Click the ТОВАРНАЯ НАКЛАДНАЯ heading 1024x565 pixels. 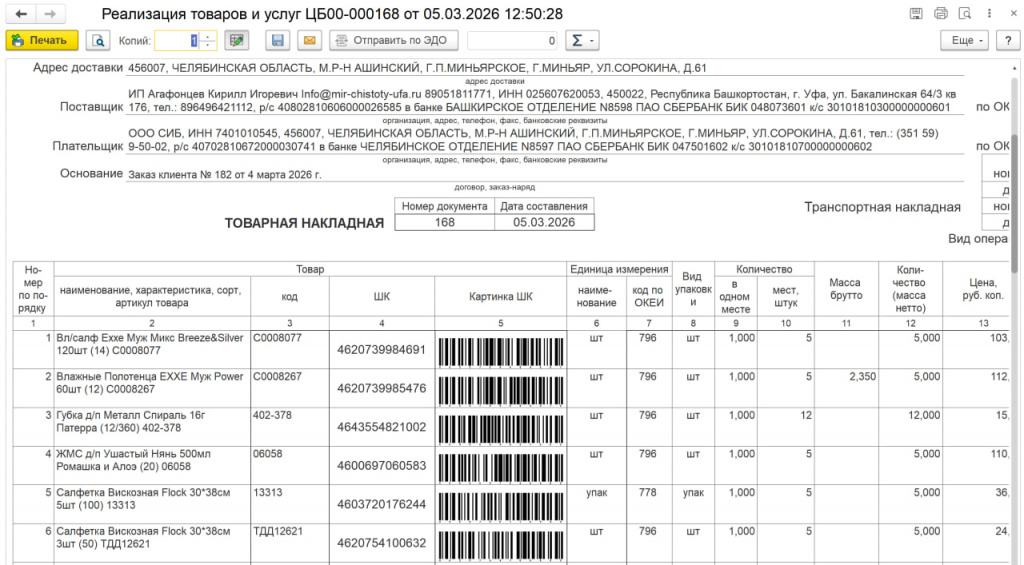tap(304, 223)
